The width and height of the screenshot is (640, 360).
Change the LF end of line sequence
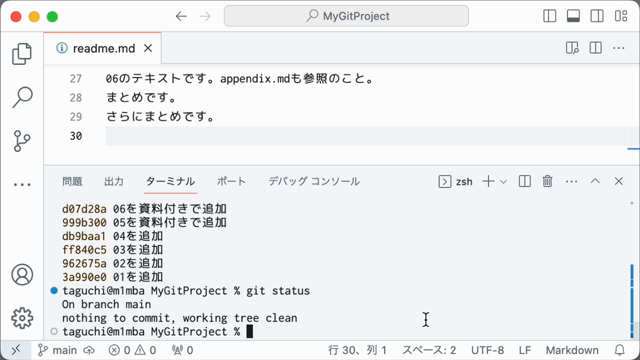tap(525, 350)
